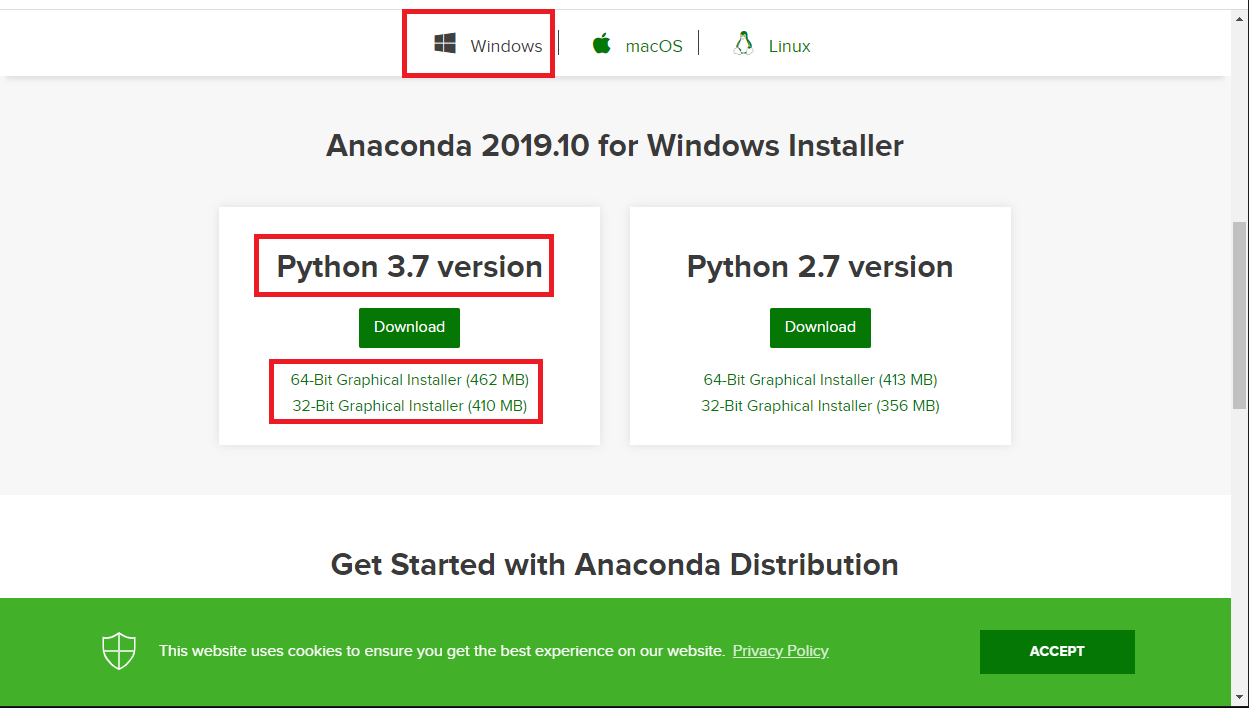Download the Python 2.7 version installer
The image size is (1249, 708).
tap(820, 327)
